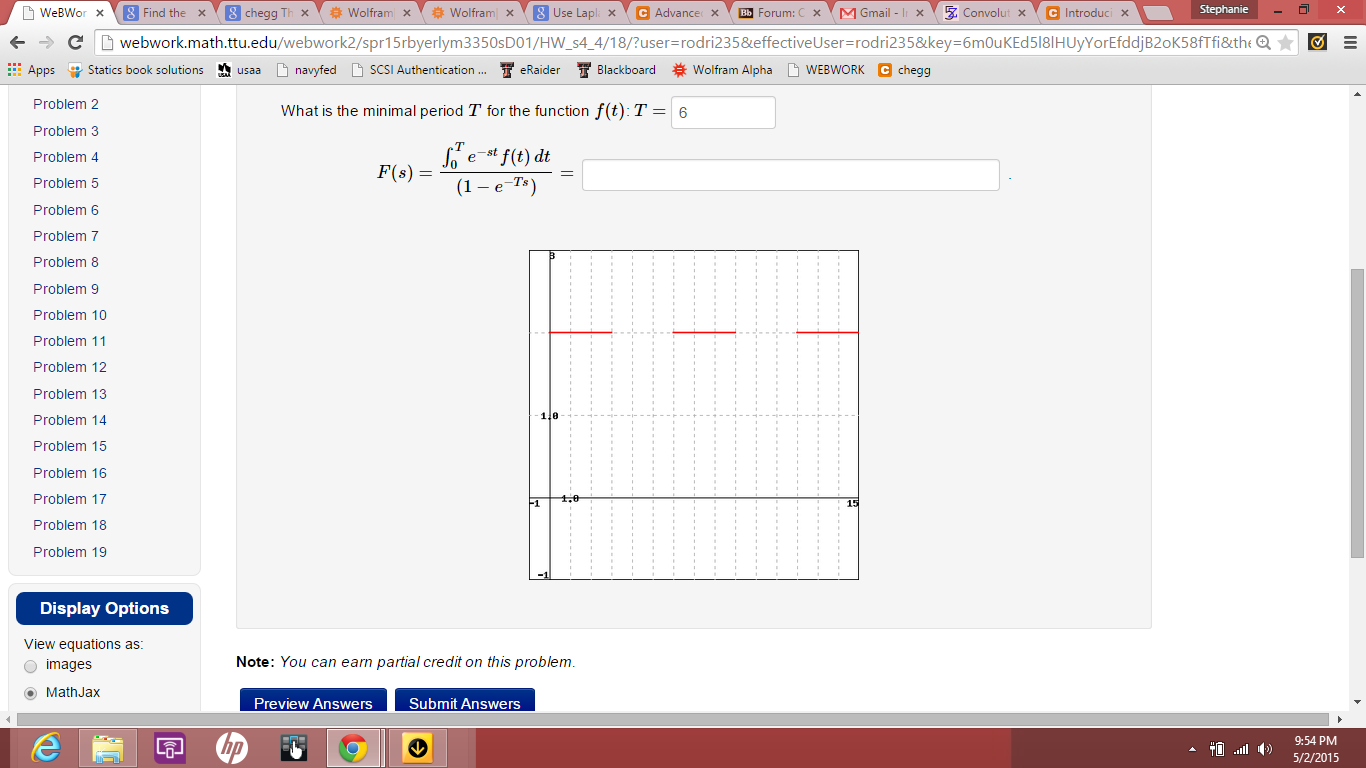This screenshot has height=768, width=1366.
Task: Expand the hidden icons tray arrow
Action: [x=1191, y=747]
